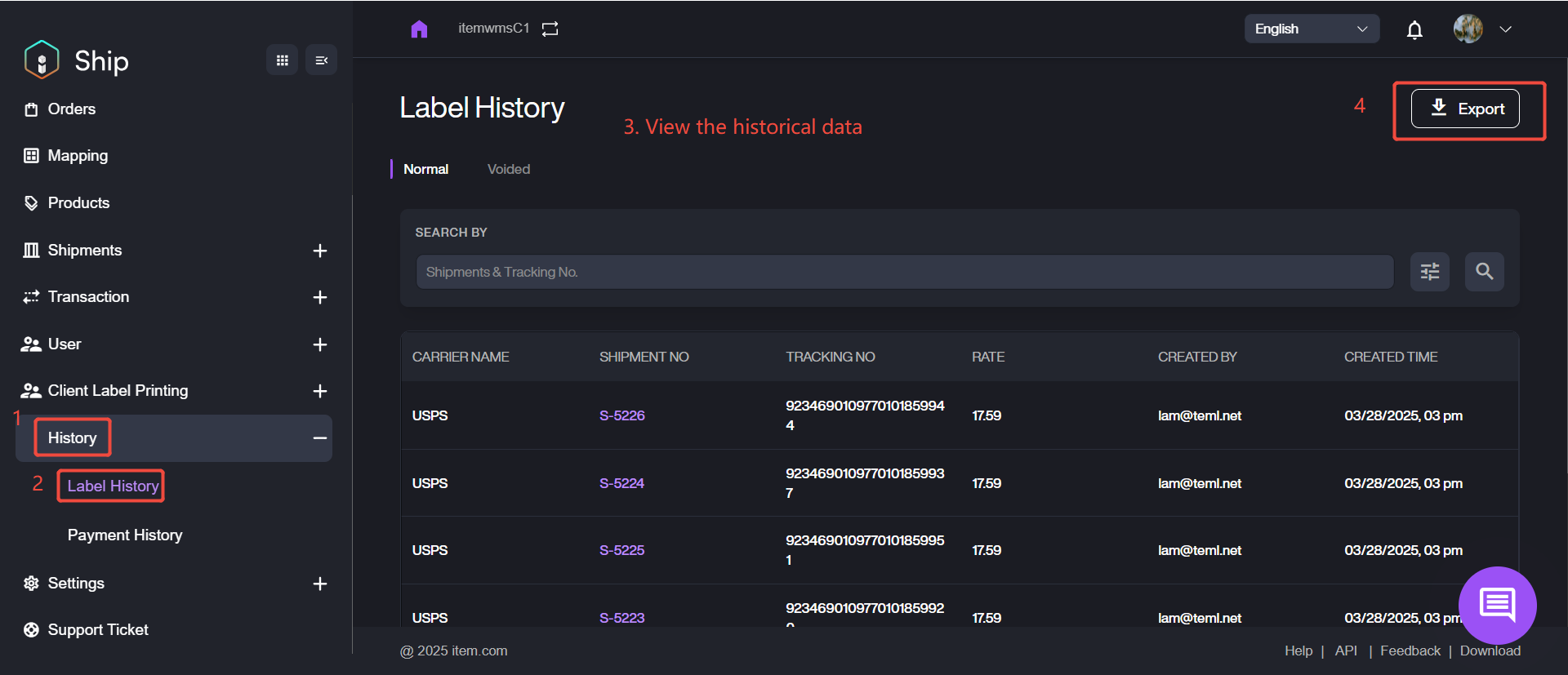This screenshot has height=675, width=1568.
Task: Switch to the Voided tab
Action: click(x=508, y=169)
